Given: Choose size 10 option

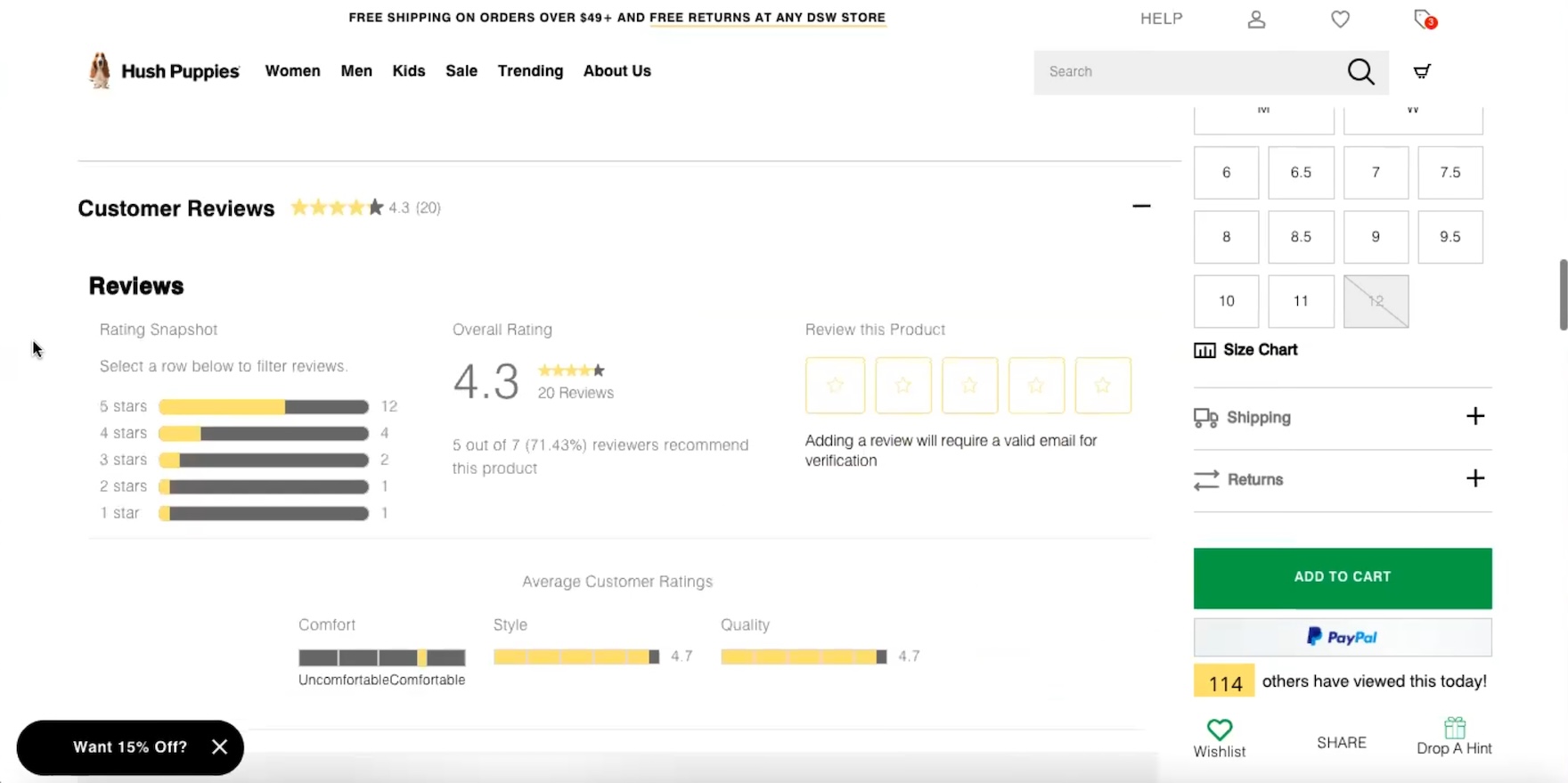Looking at the screenshot, I should click(1226, 301).
